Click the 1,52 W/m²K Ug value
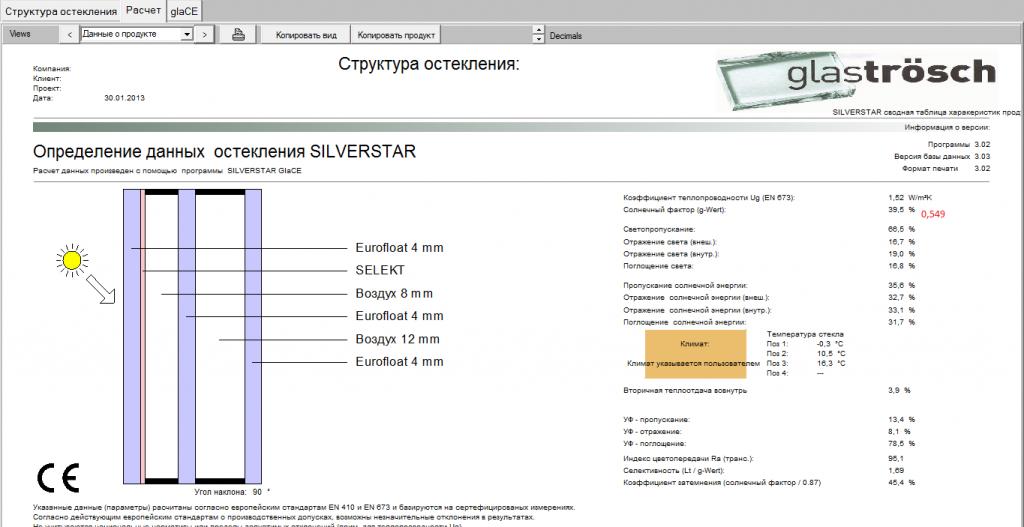The width and height of the screenshot is (1024, 527). tap(910, 197)
